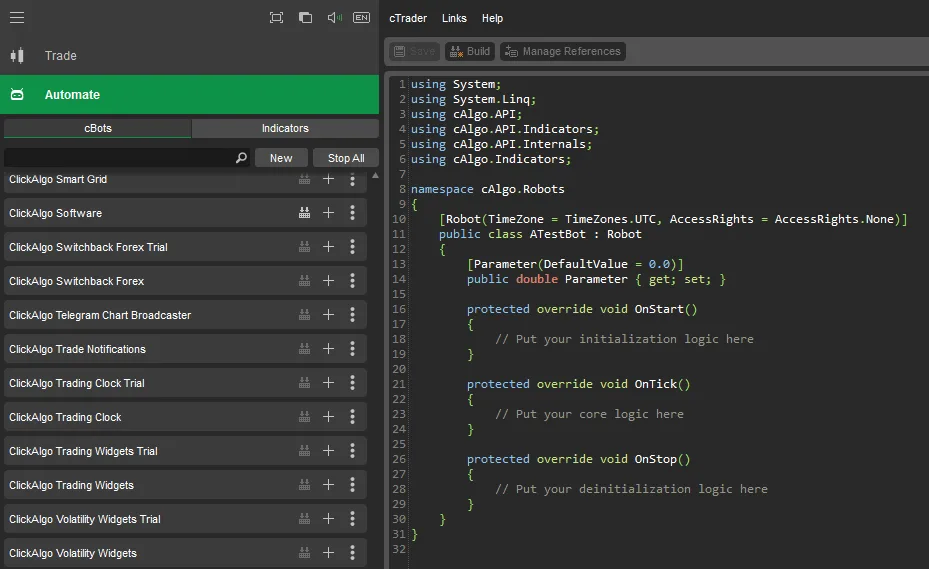Open the Help menu
The height and width of the screenshot is (569, 929).
click(492, 18)
